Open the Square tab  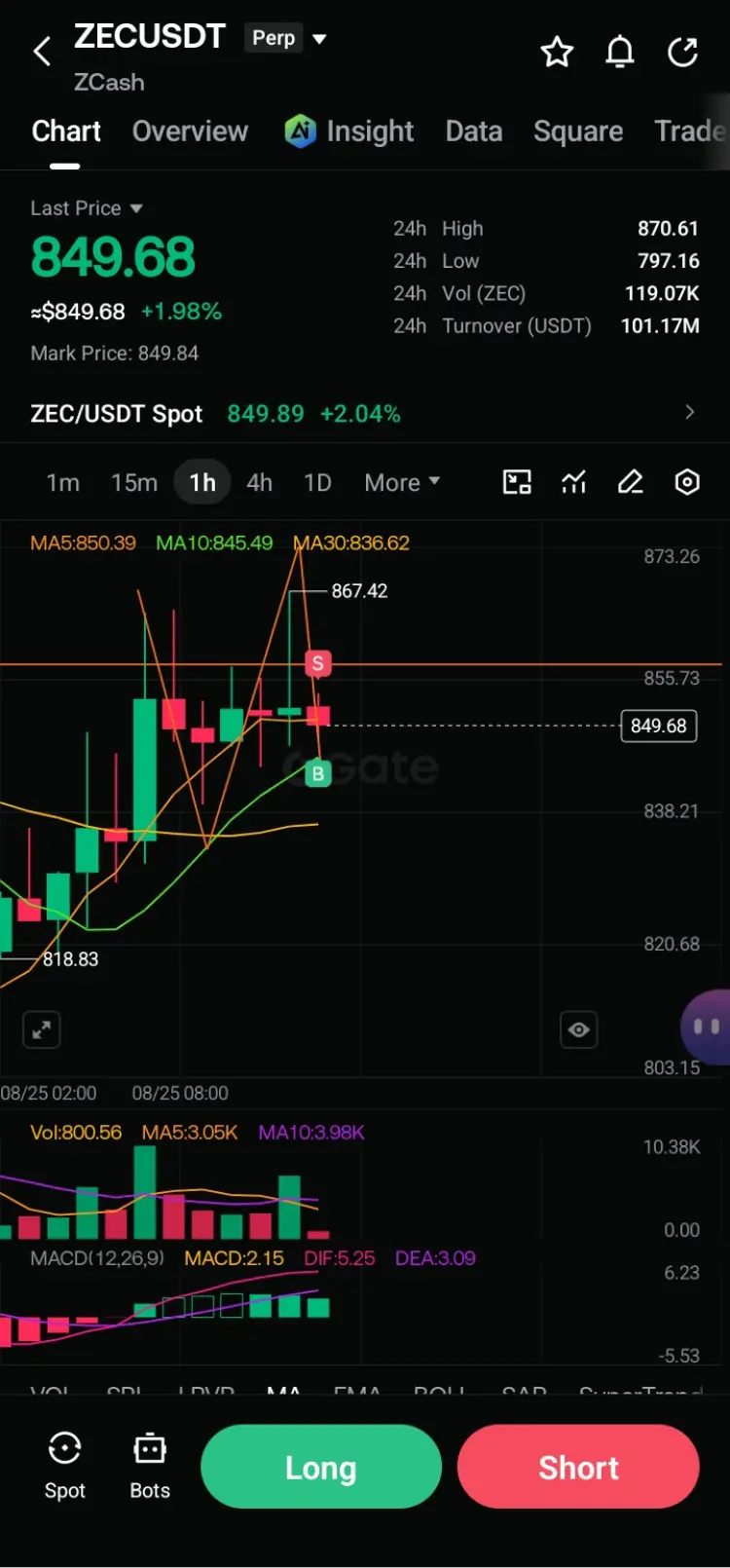578,131
